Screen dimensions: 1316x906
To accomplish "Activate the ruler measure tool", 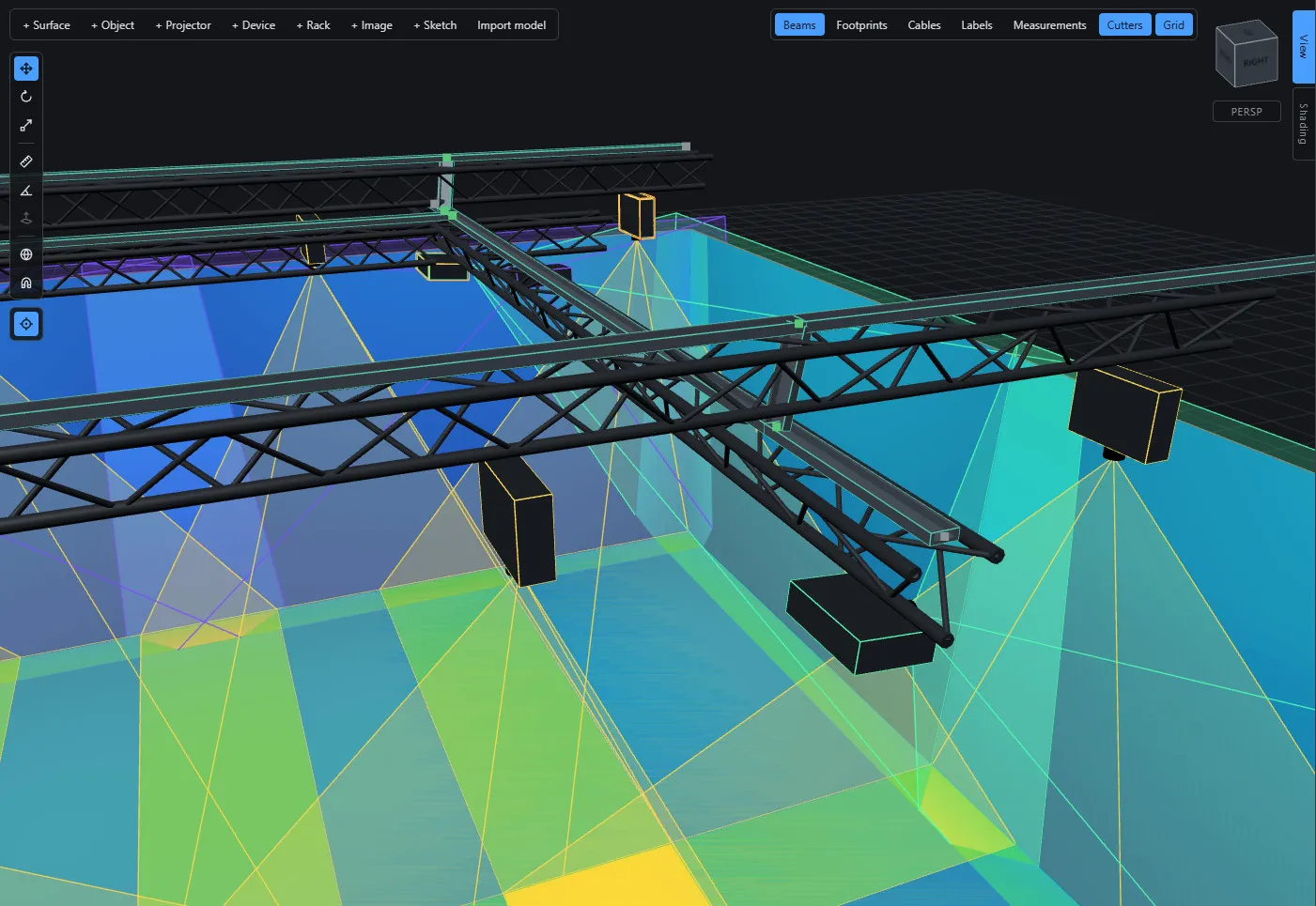I will pyautogui.click(x=26, y=161).
